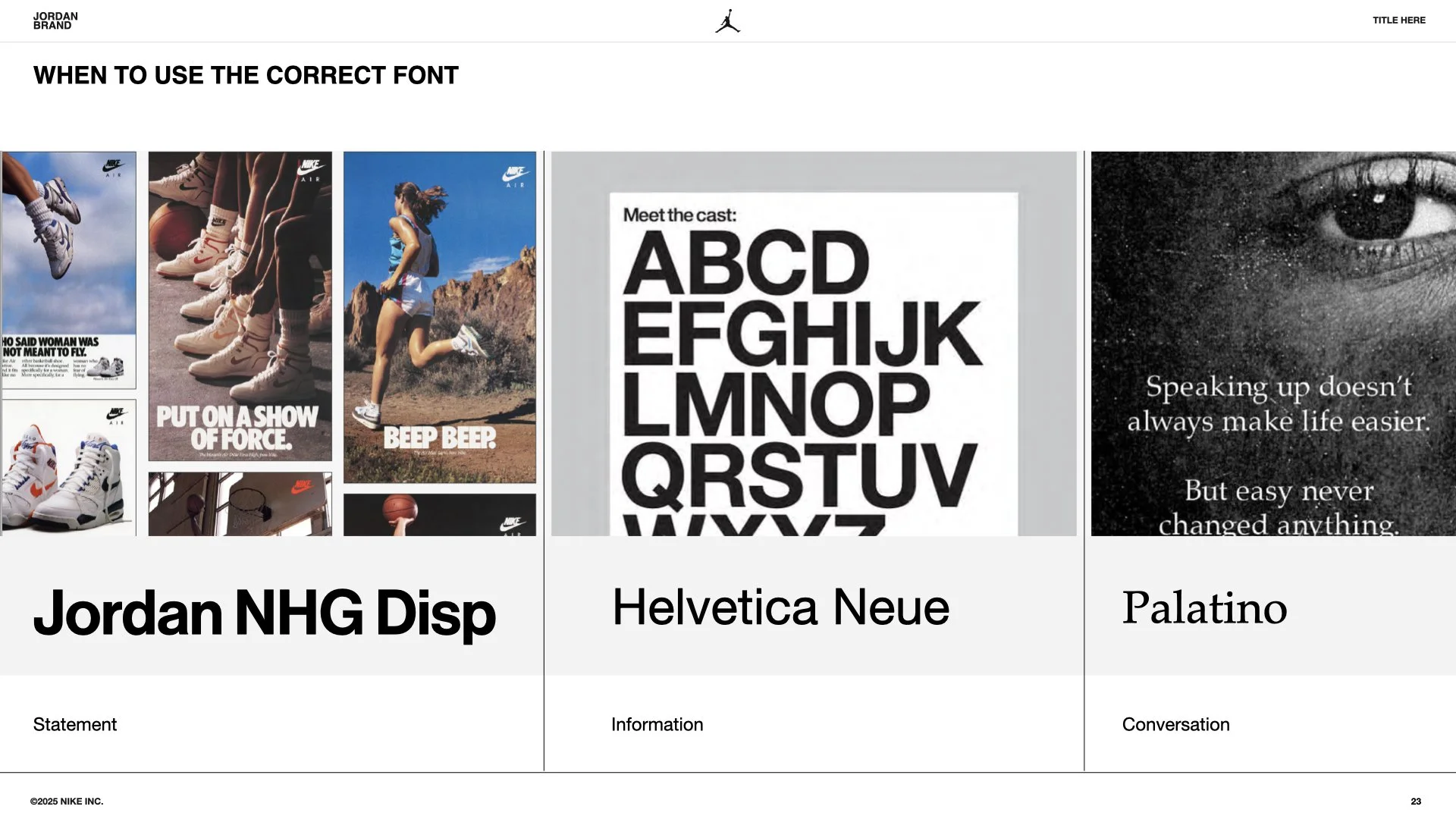Click page number 23 in footer
Viewport: 1456px width, 819px height.
pos(1415,801)
